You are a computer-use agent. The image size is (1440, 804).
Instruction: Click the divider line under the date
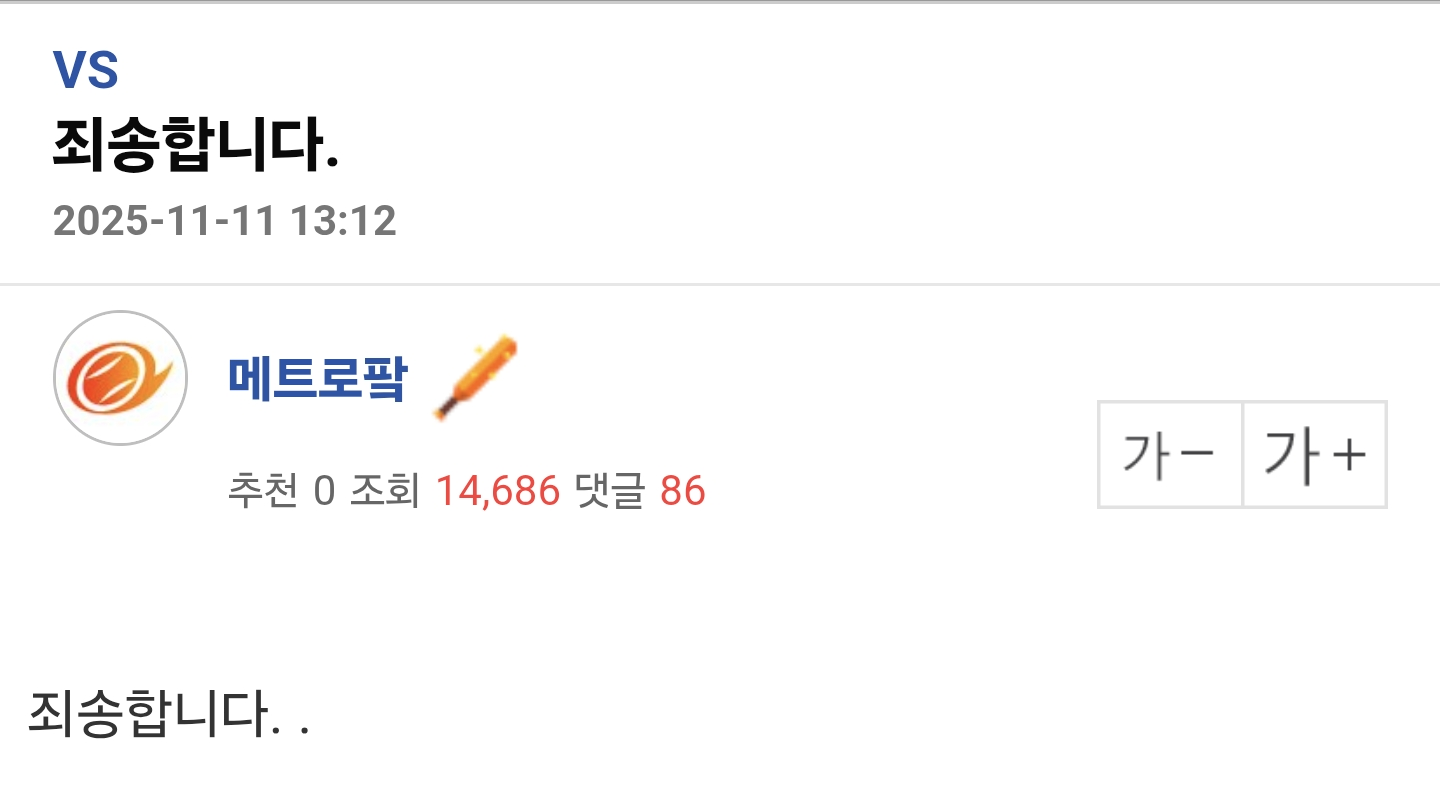[720, 285]
